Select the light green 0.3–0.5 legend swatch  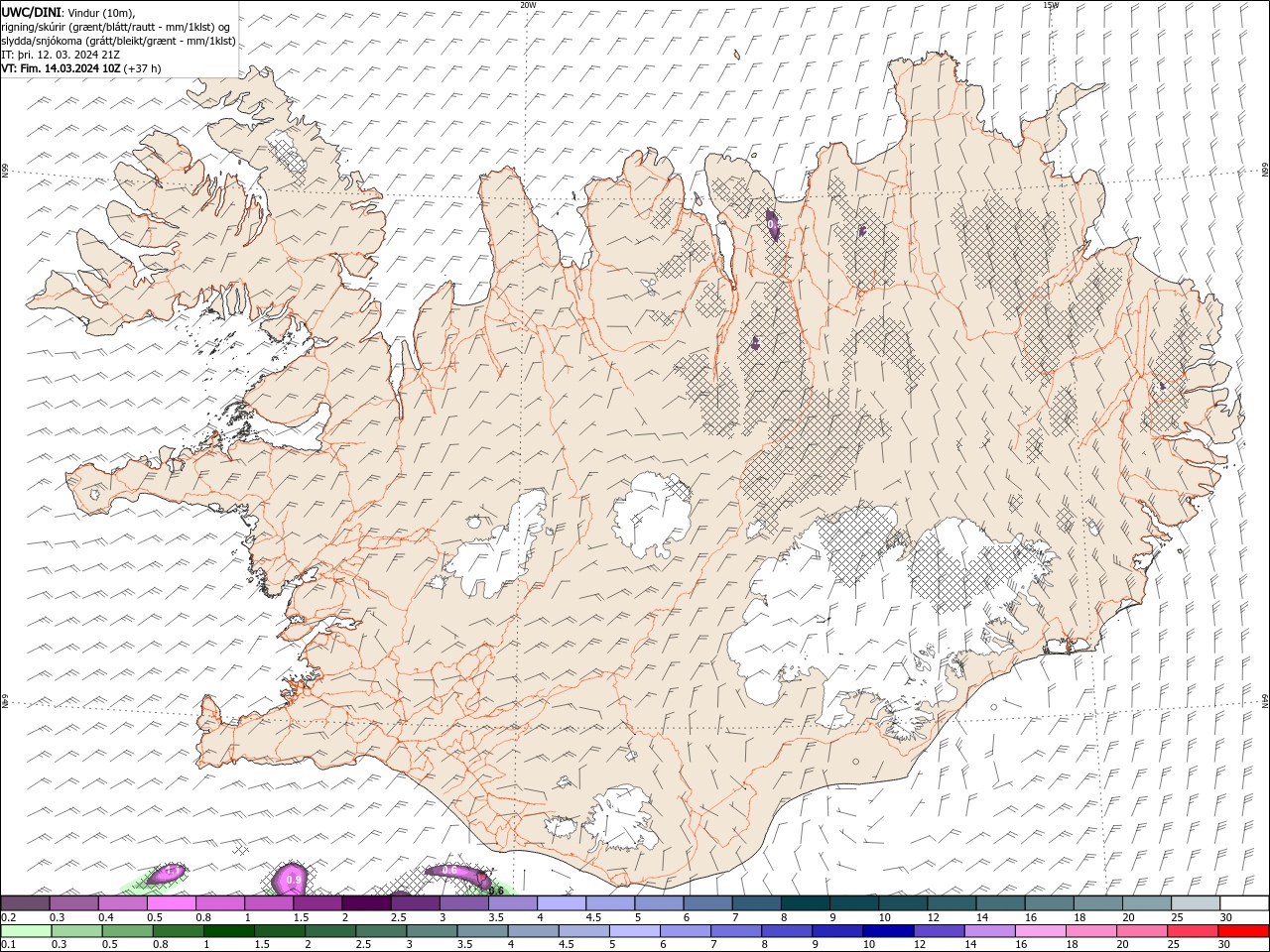[x=77, y=931]
